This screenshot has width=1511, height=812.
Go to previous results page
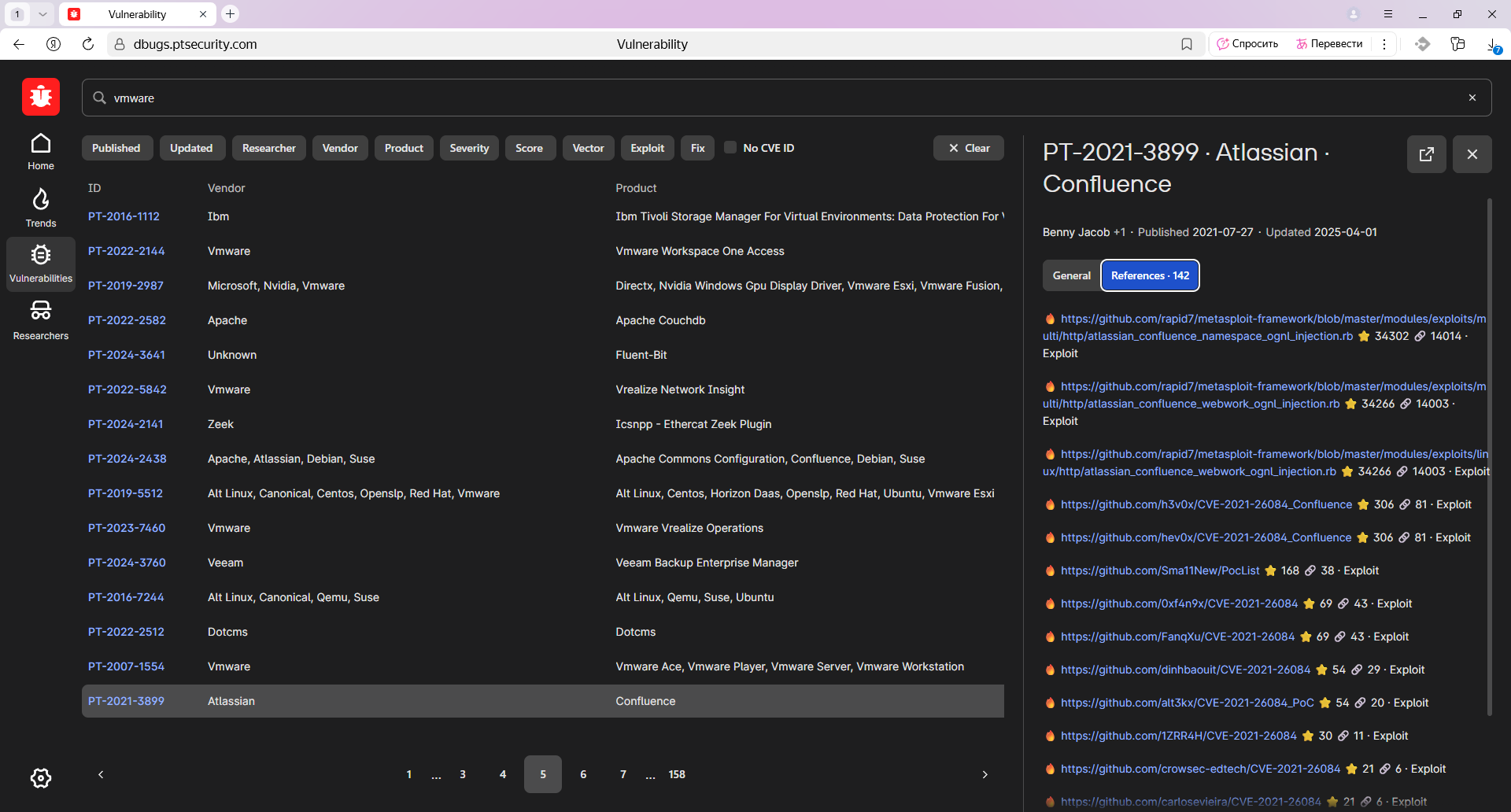(x=101, y=774)
